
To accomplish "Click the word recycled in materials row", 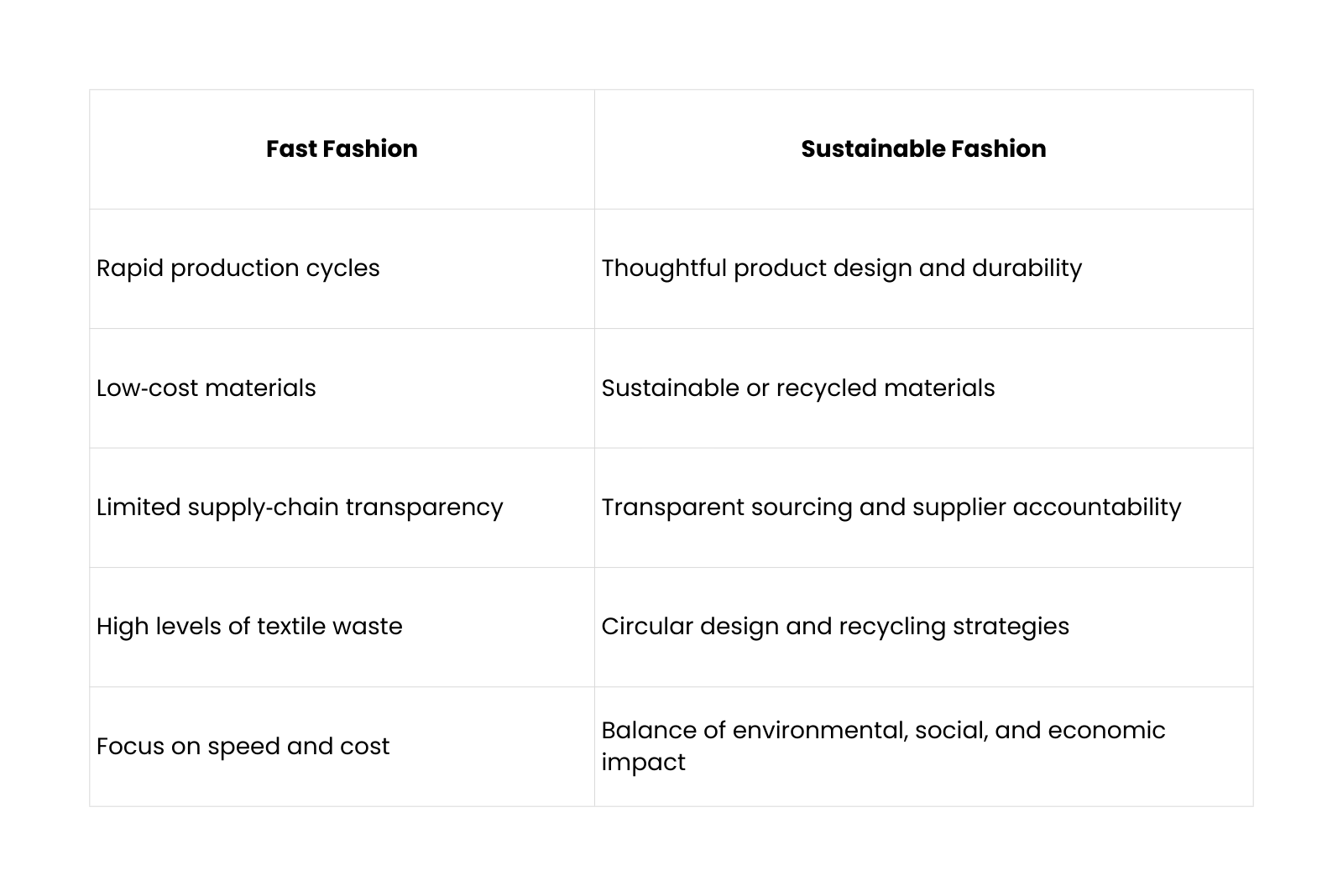I will pos(827,388).
